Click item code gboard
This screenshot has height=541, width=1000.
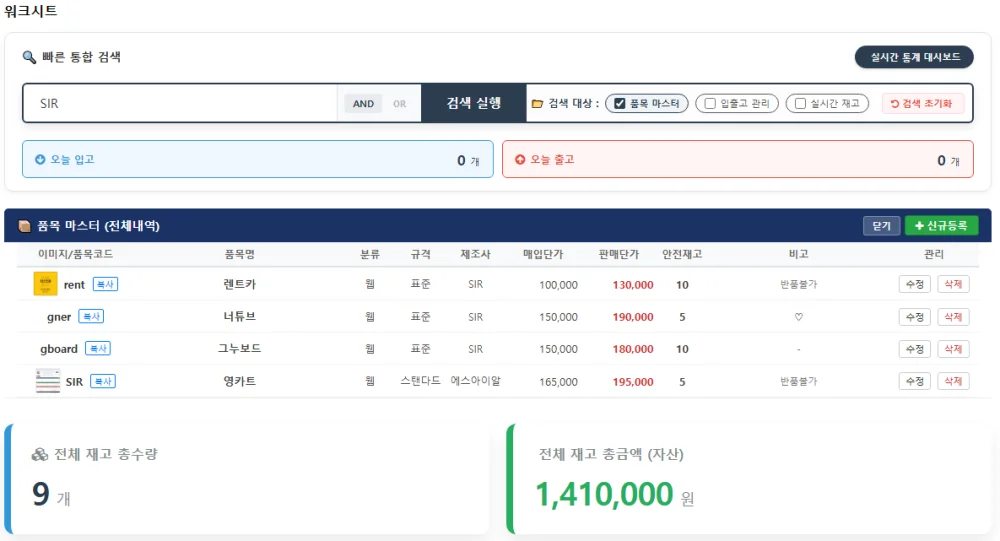click(59, 349)
